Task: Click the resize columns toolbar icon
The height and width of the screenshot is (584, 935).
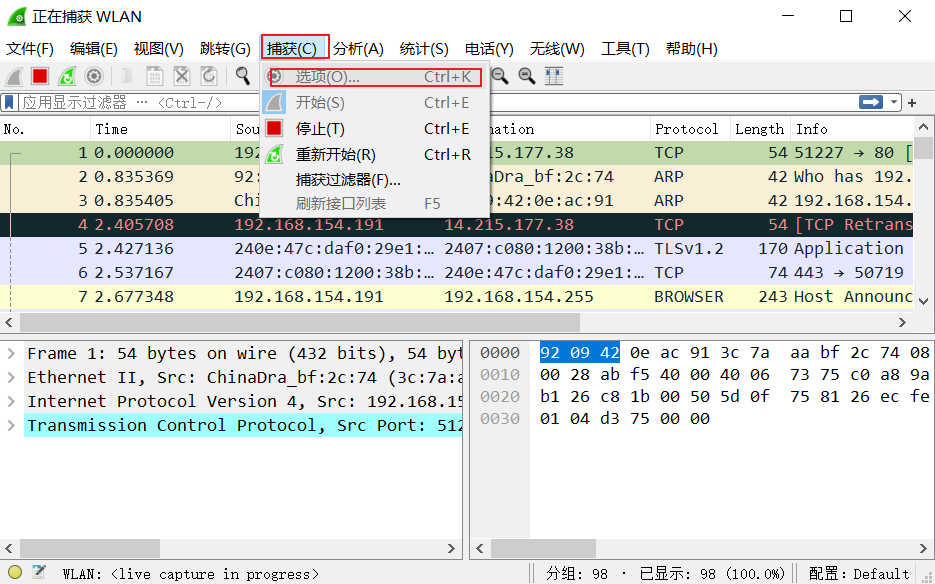Action: pyautogui.click(x=554, y=76)
